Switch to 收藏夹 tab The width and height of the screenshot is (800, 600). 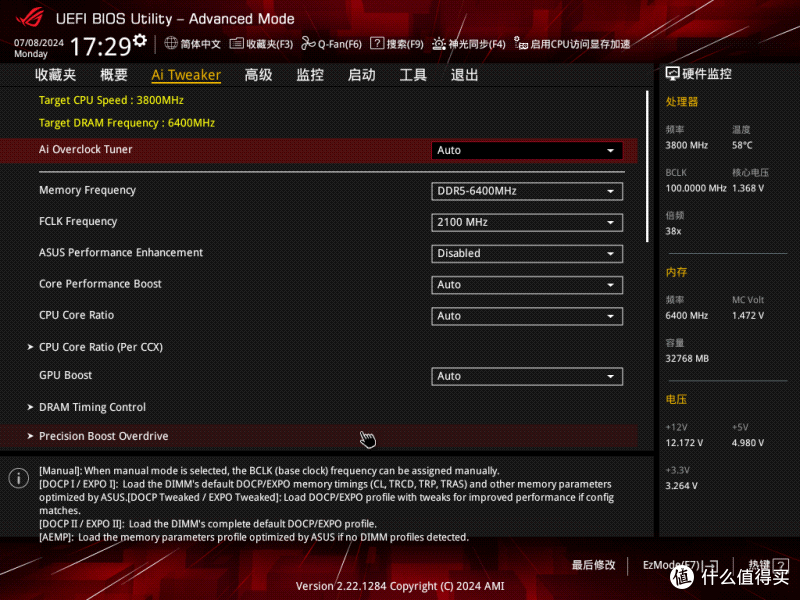(56, 75)
